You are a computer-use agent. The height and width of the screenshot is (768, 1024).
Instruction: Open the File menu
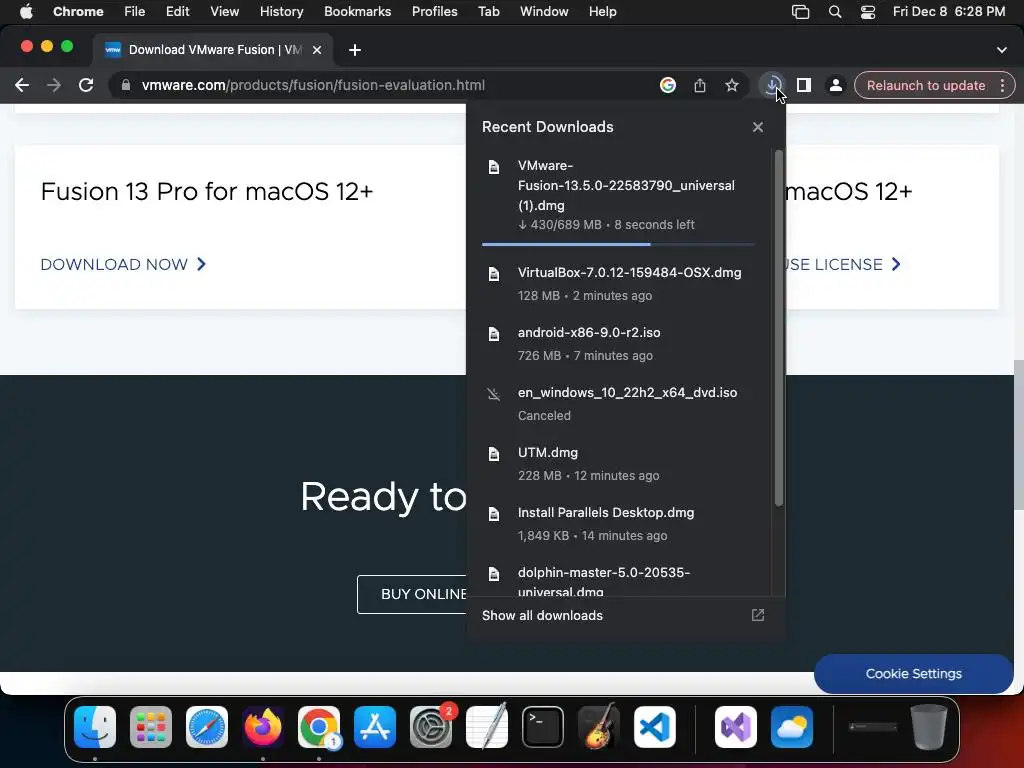point(135,11)
